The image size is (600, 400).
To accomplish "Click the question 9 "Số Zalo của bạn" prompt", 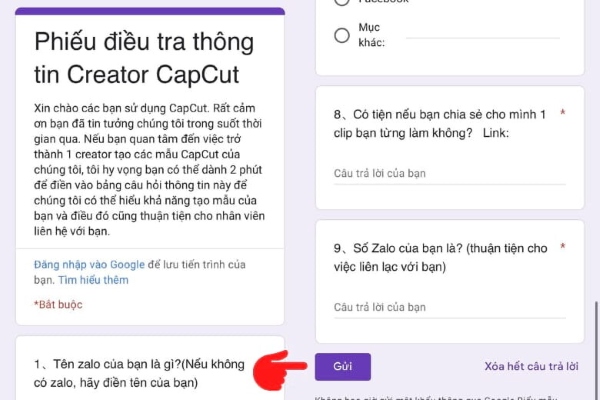I will click(x=440, y=257).
